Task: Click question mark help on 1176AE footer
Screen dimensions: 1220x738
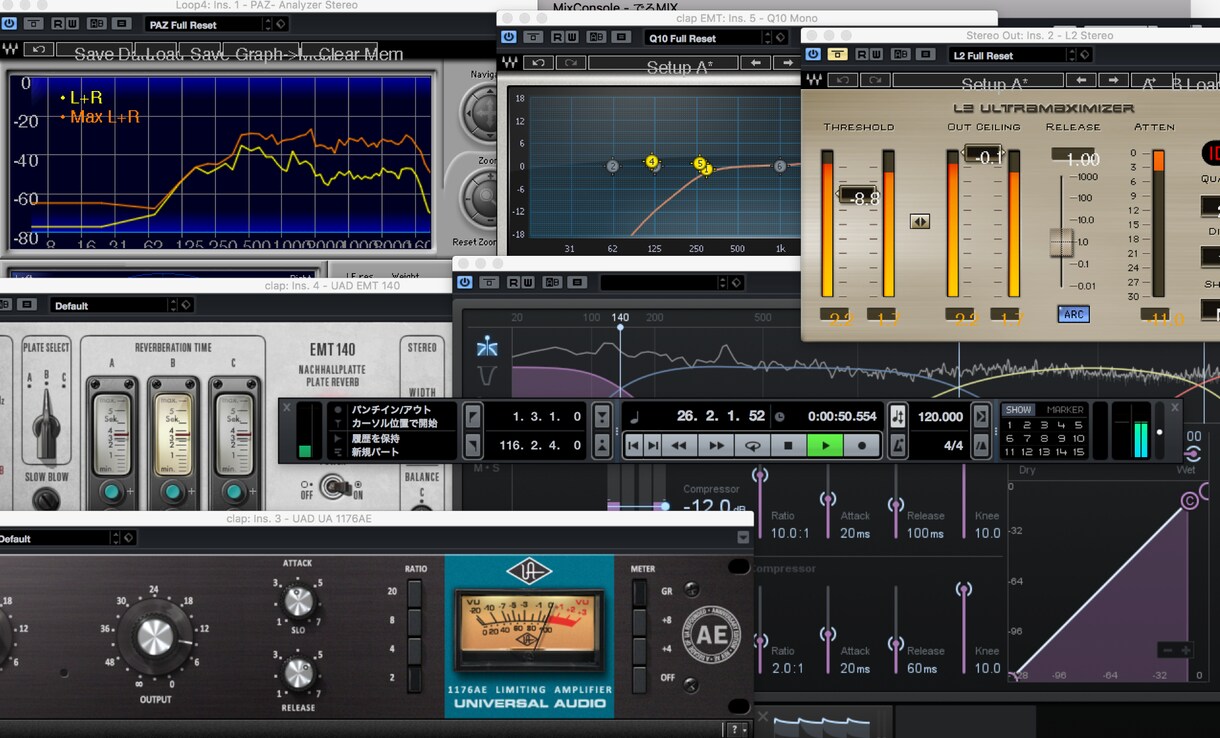Action: pos(735,730)
